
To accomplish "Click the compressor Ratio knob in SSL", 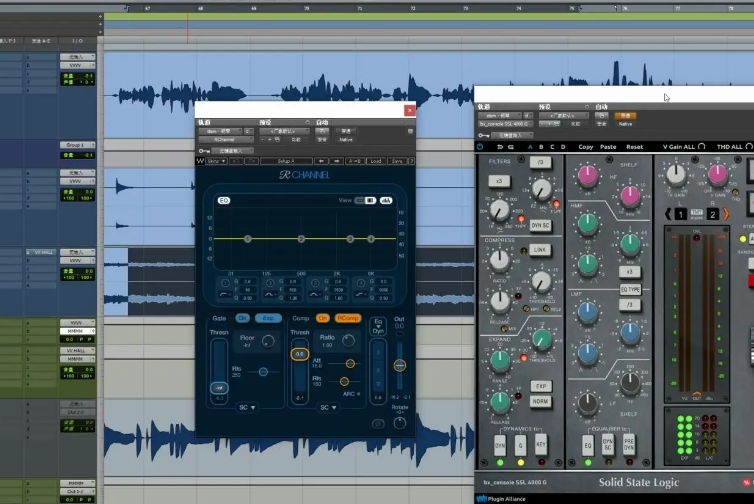I will click(500, 260).
